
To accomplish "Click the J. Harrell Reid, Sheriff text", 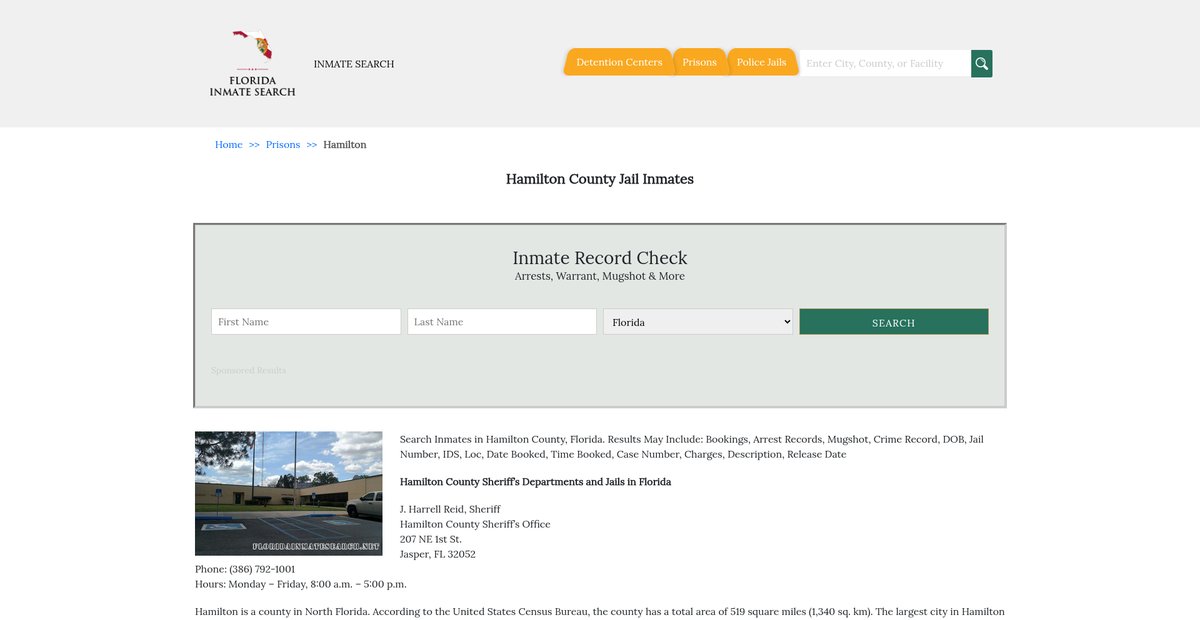I will point(450,509).
